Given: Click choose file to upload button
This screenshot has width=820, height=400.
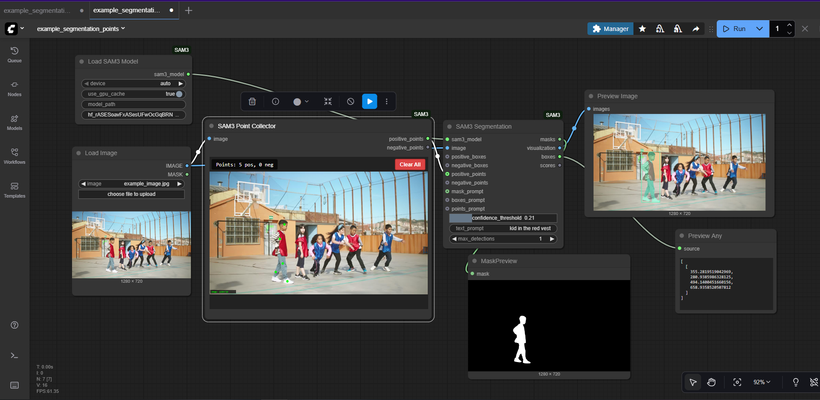Looking at the screenshot, I should coord(132,194).
